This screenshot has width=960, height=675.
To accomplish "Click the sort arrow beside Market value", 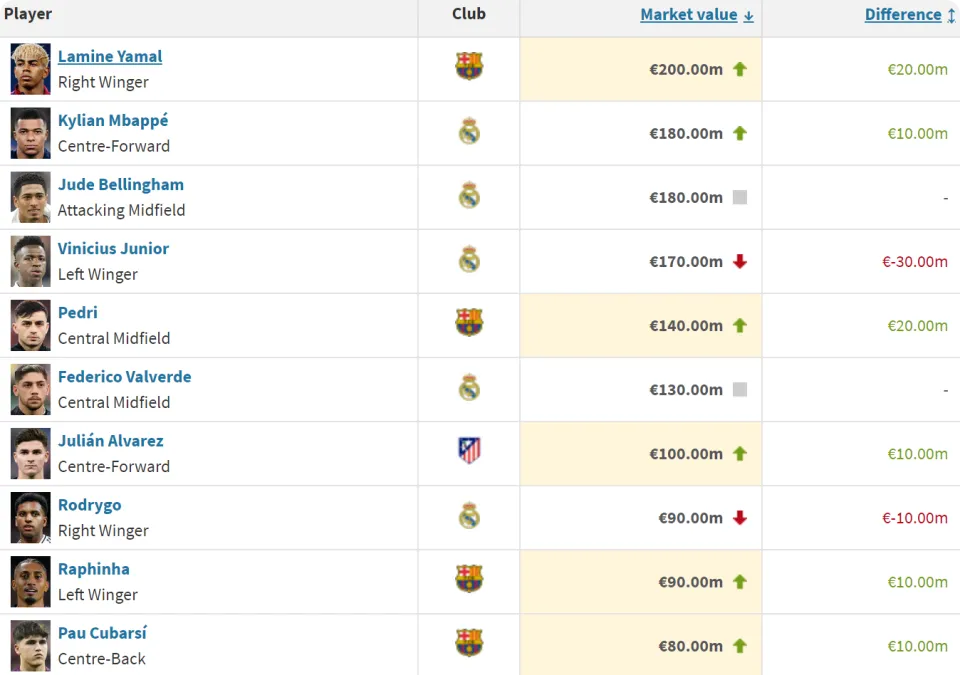I will click(748, 16).
